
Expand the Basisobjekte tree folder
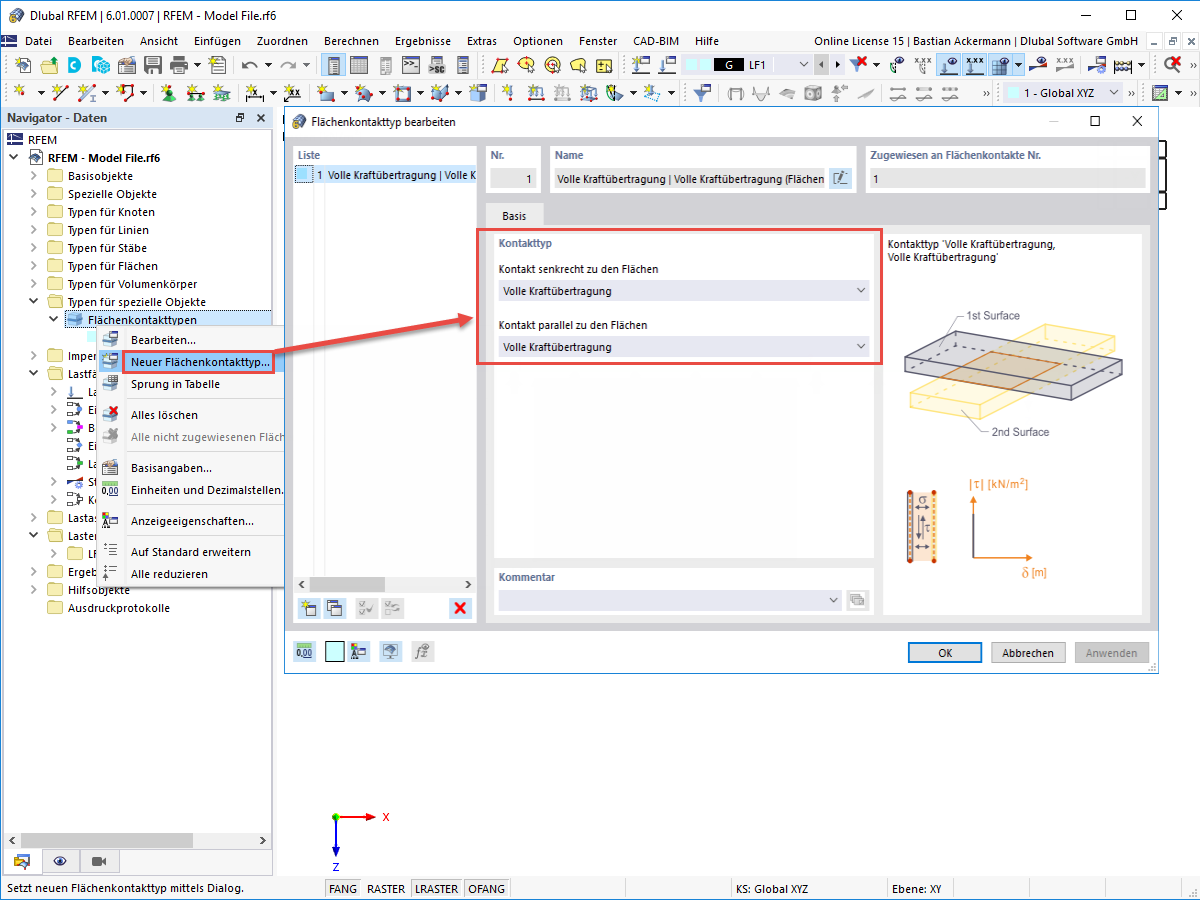coord(34,176)
